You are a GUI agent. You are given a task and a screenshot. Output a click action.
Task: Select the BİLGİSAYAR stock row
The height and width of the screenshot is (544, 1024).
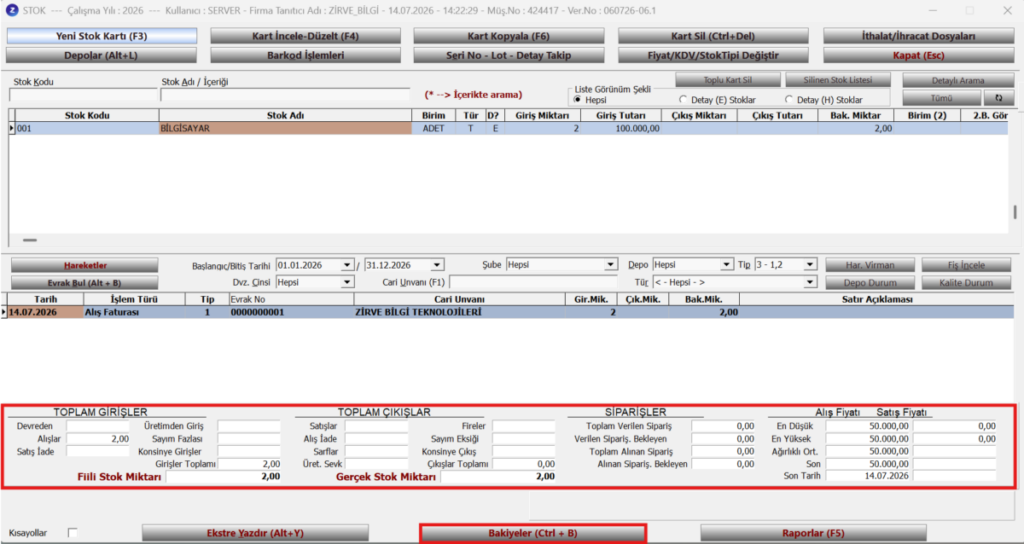click(509, 129)
